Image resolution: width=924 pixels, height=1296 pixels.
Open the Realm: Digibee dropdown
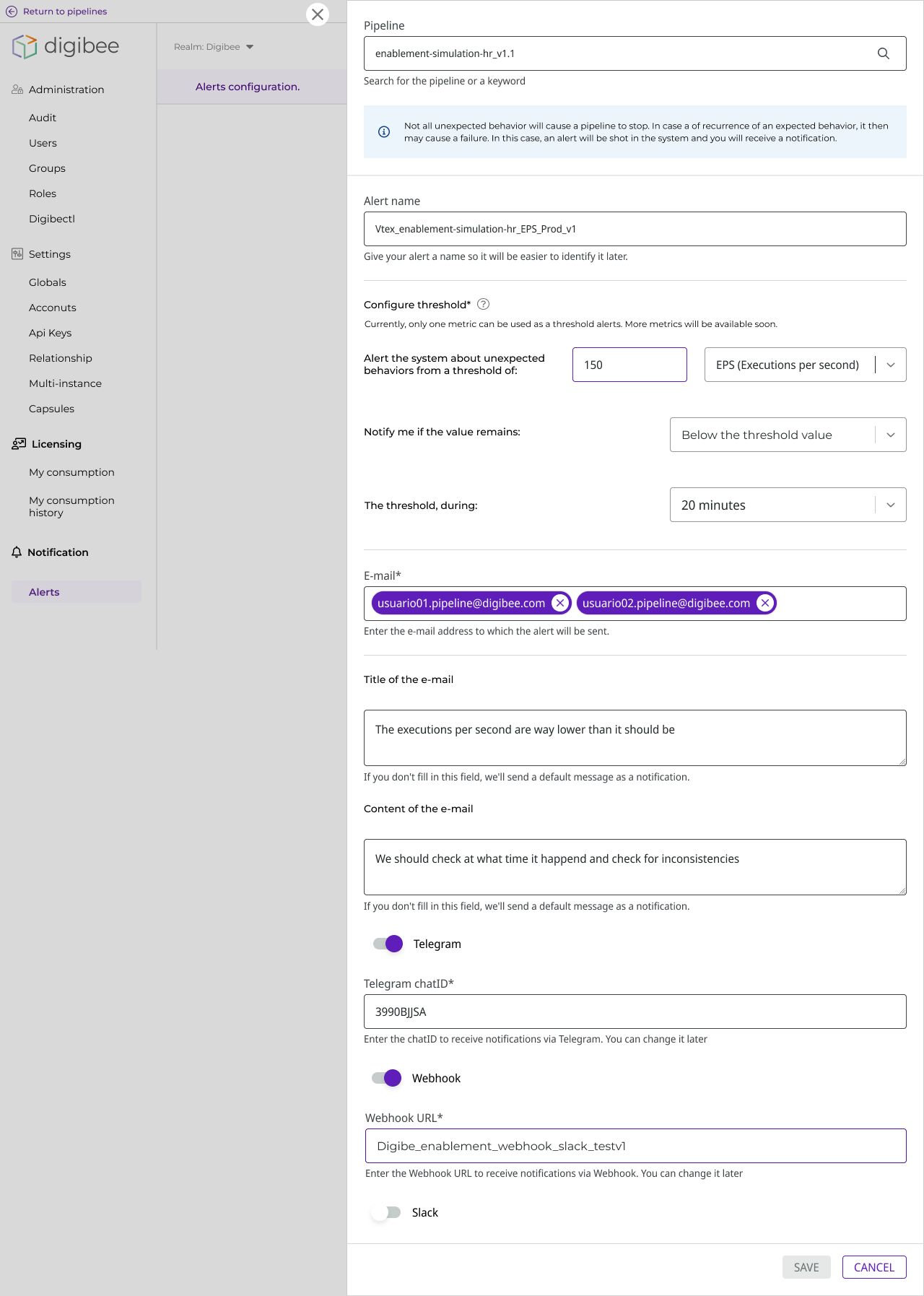pos(214,47)
